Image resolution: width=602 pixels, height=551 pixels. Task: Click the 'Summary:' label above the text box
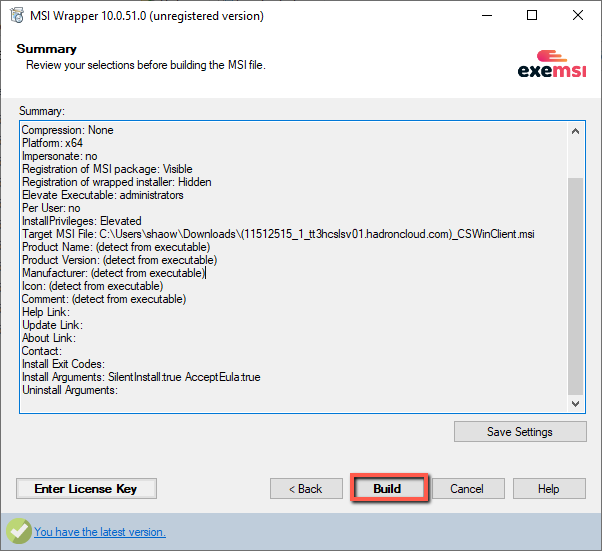pyautogui.click(x=42, y=111)
